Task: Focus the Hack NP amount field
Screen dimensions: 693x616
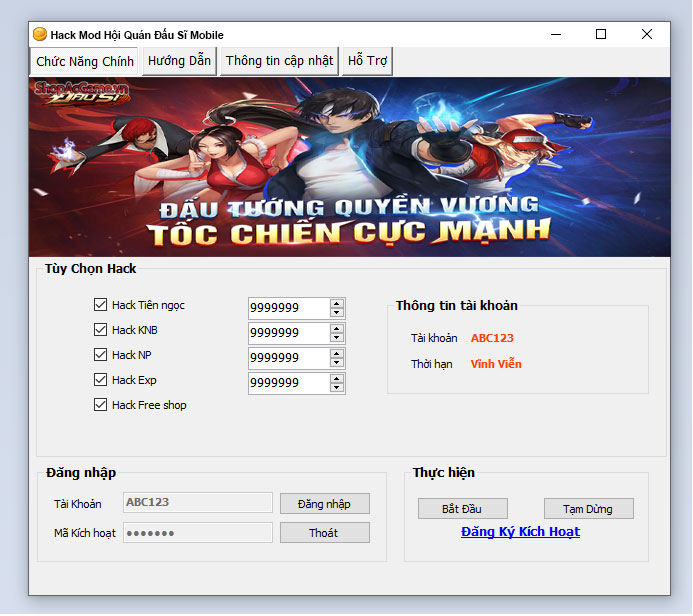Action: click(x=289, y=358)
